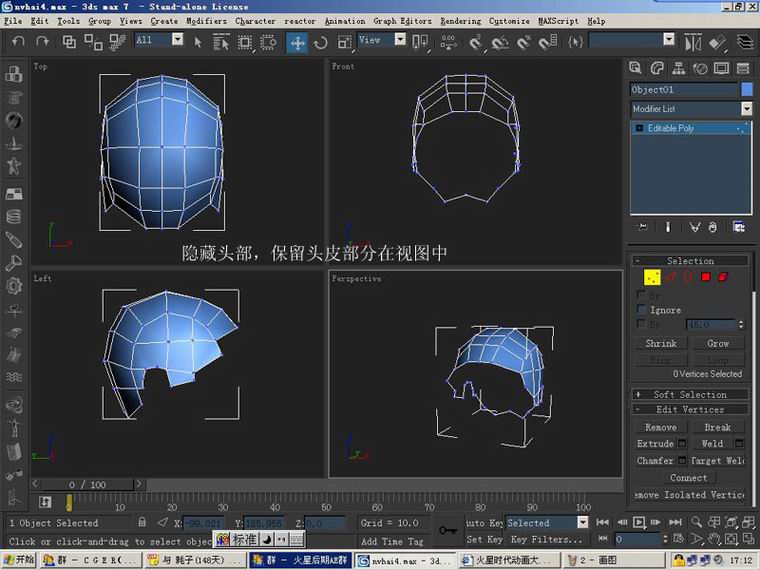
Task: Click Make Unique icon in stack
Action: coord(694,227)
